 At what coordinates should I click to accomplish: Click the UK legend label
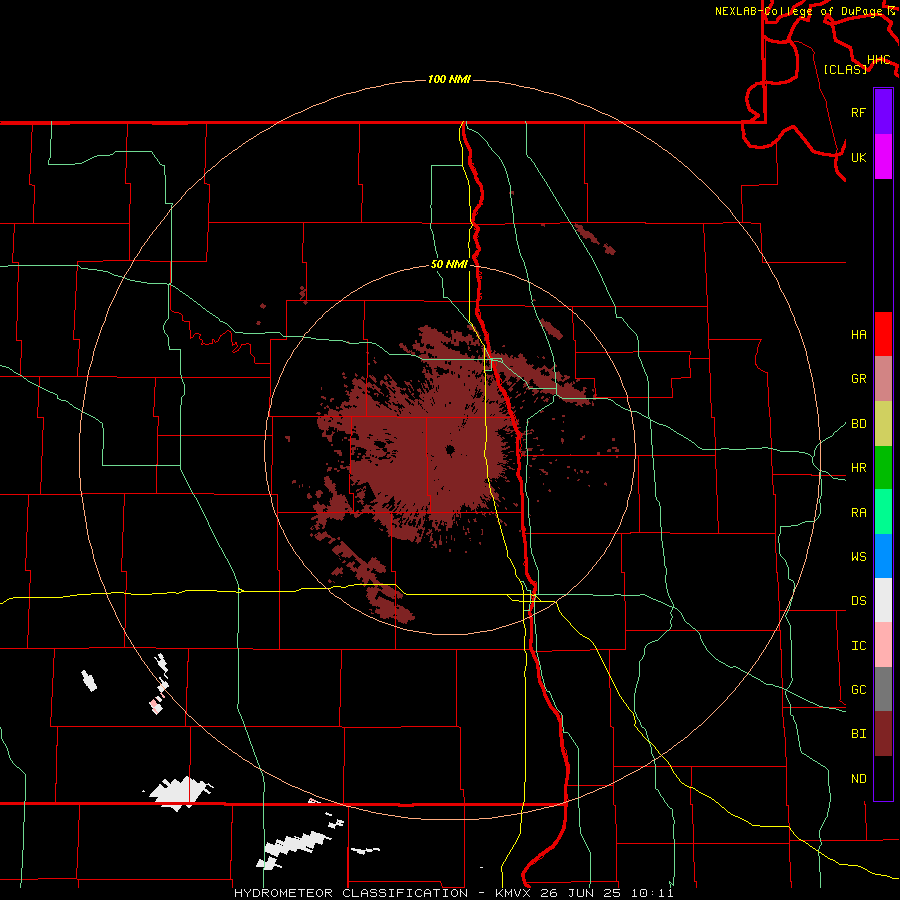coord(858,157)
